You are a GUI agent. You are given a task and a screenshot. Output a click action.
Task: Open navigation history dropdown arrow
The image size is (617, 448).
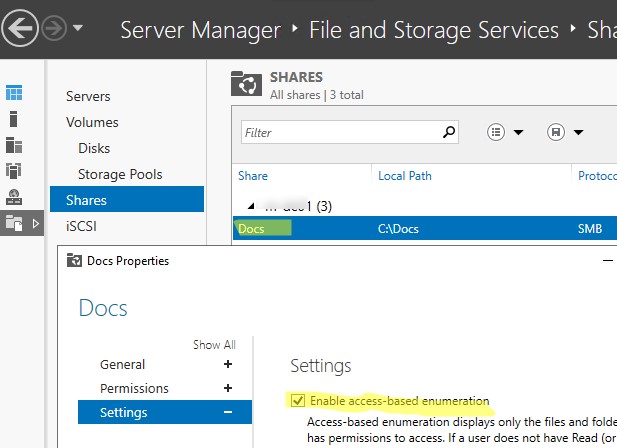[78, 28]
